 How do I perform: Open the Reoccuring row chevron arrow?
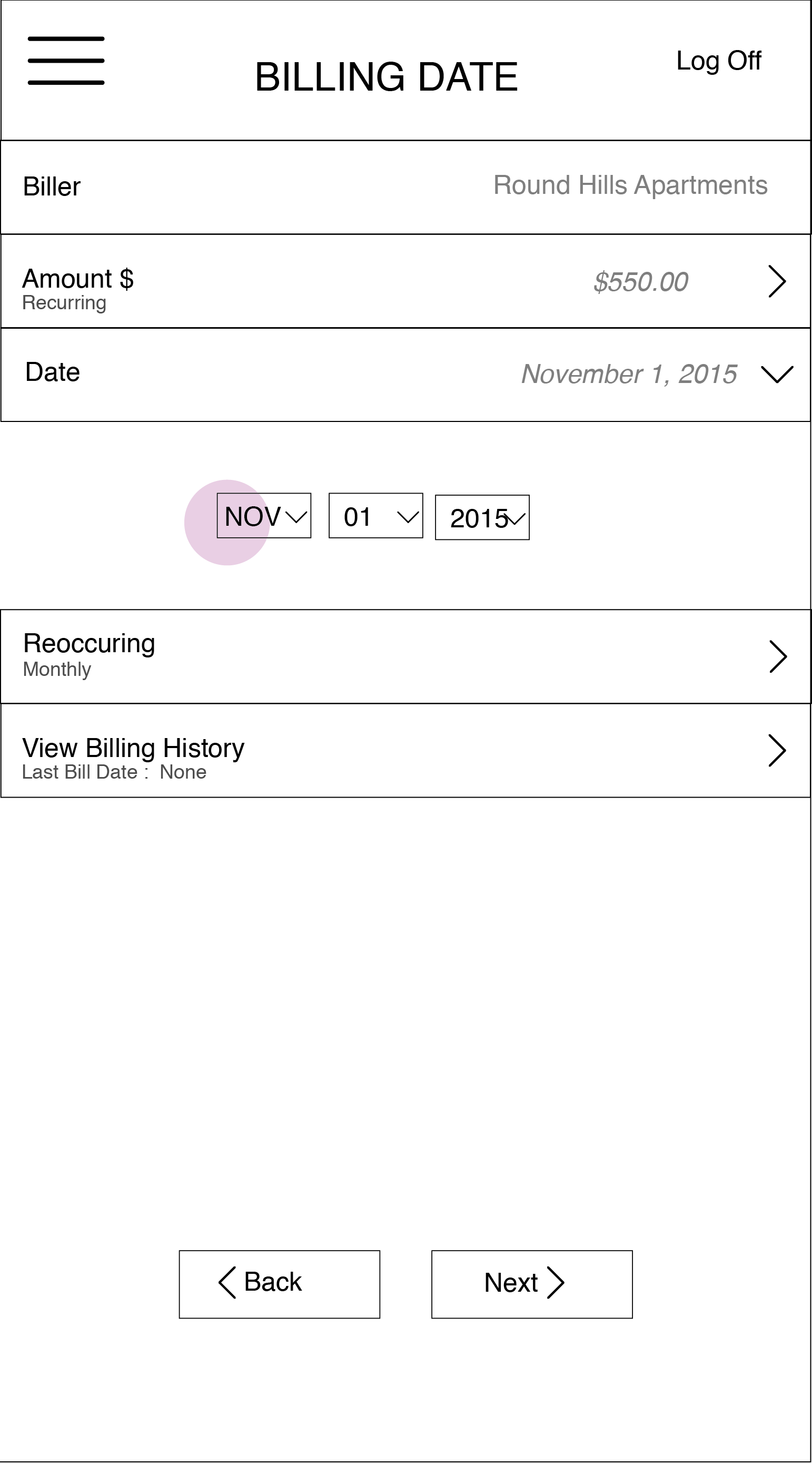coord(777,657)
